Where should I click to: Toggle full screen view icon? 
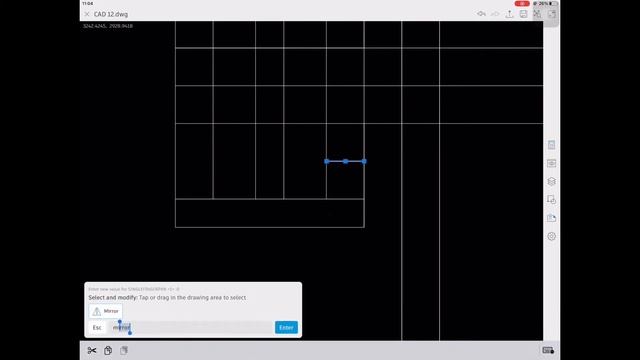[x=551, y=14]
